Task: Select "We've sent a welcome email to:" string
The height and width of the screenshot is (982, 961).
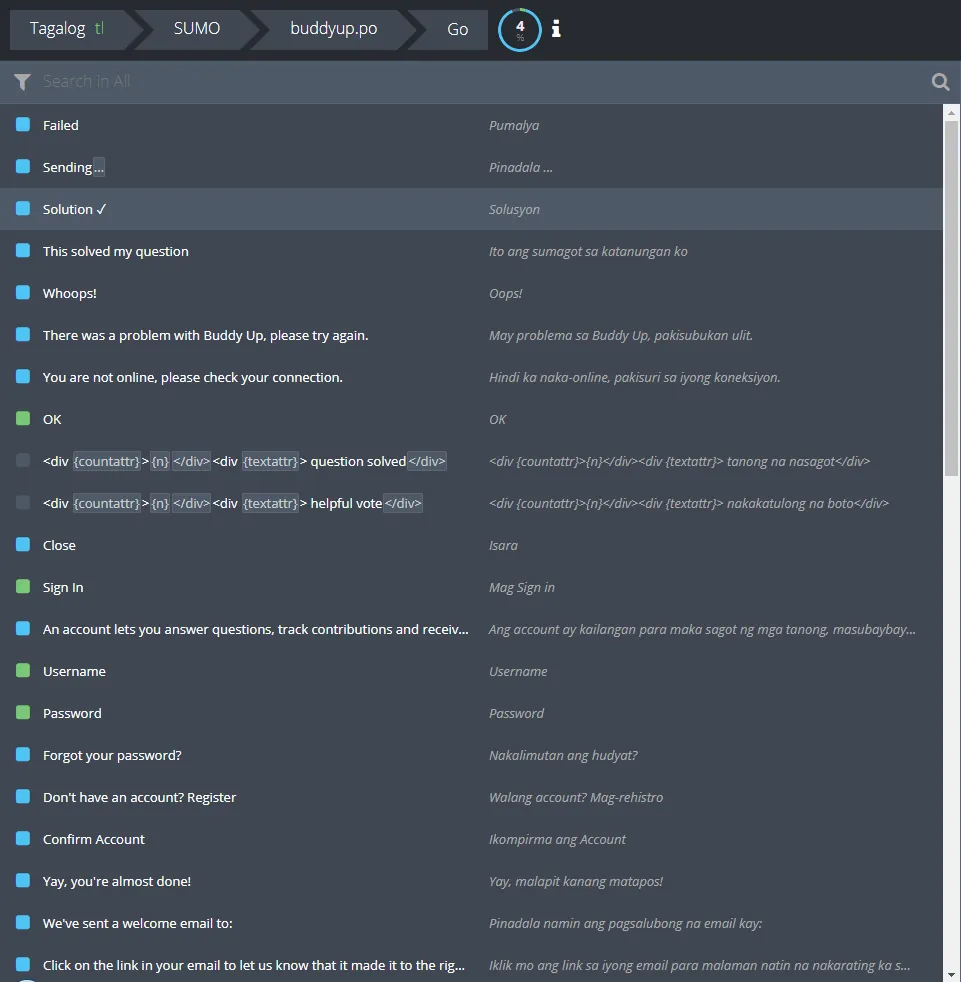Action: [x=137, y=923]
